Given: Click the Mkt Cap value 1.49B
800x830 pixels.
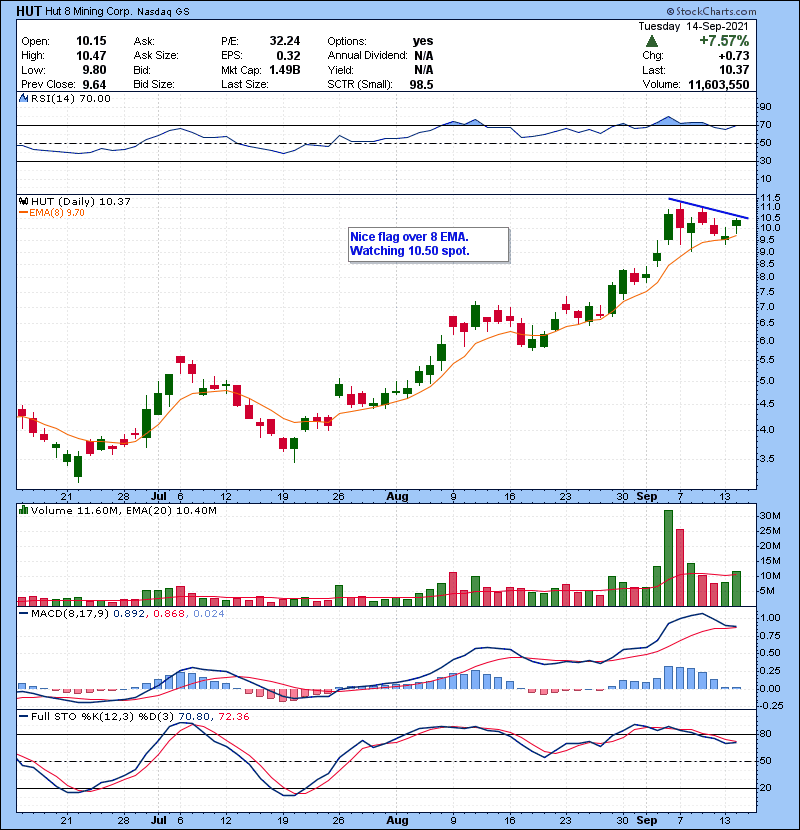Looking at the screenshot, I should 285,70.
